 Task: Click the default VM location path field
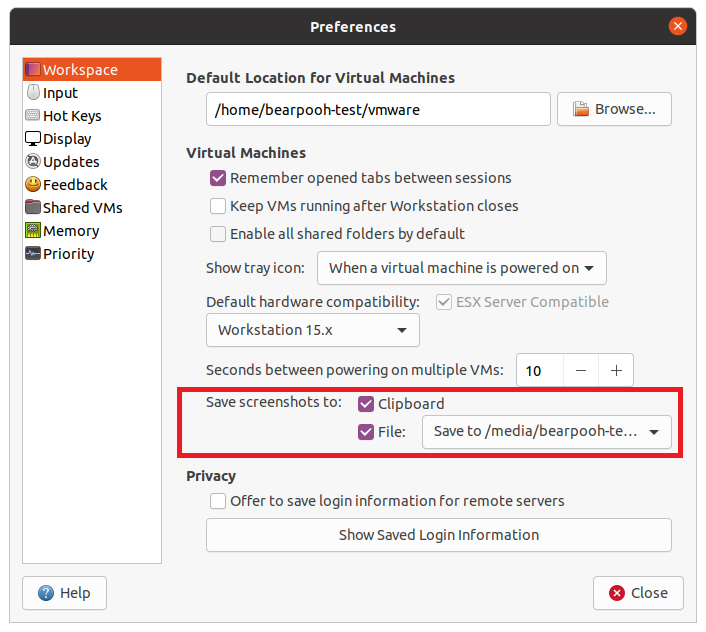coord(378,109)
